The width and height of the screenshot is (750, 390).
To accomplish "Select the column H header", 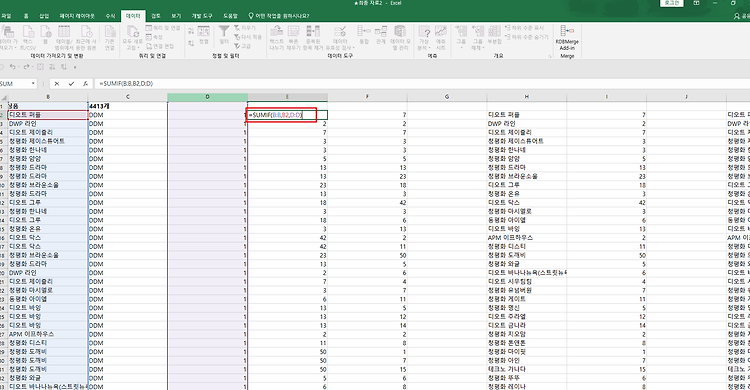I will tap(527, 97).
